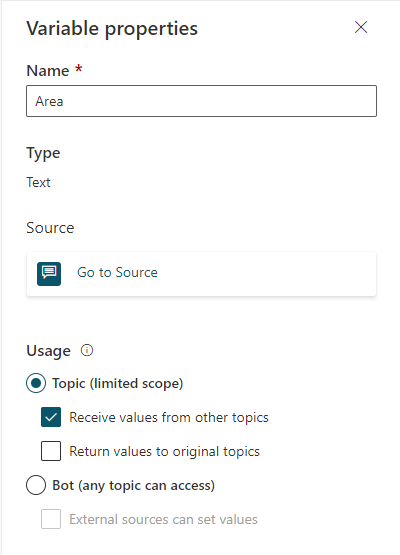Viewport: 400px width, 555px height.
Task: Click the 'Bot (any topic can access)' label text
Action: pos(133,485)
